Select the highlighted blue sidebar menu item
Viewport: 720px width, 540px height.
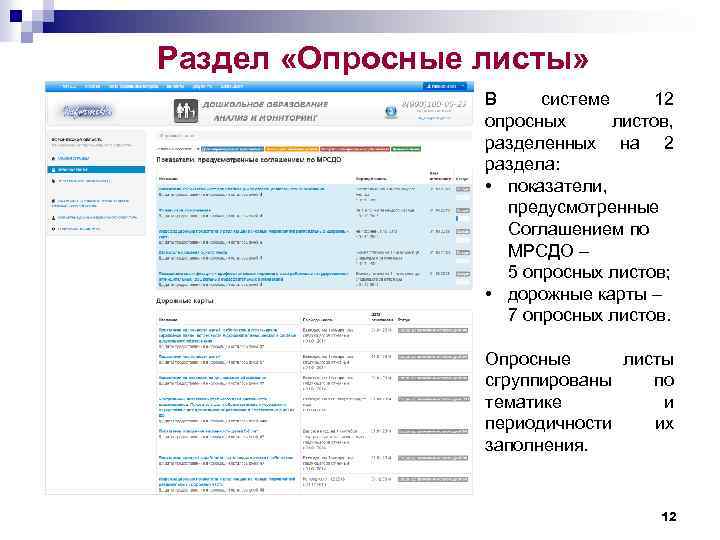point(96,169)
